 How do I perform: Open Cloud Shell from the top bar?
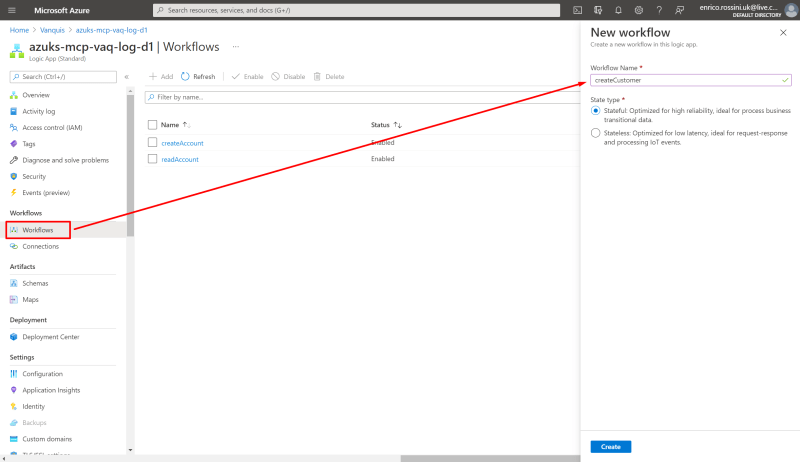[577, 10]
